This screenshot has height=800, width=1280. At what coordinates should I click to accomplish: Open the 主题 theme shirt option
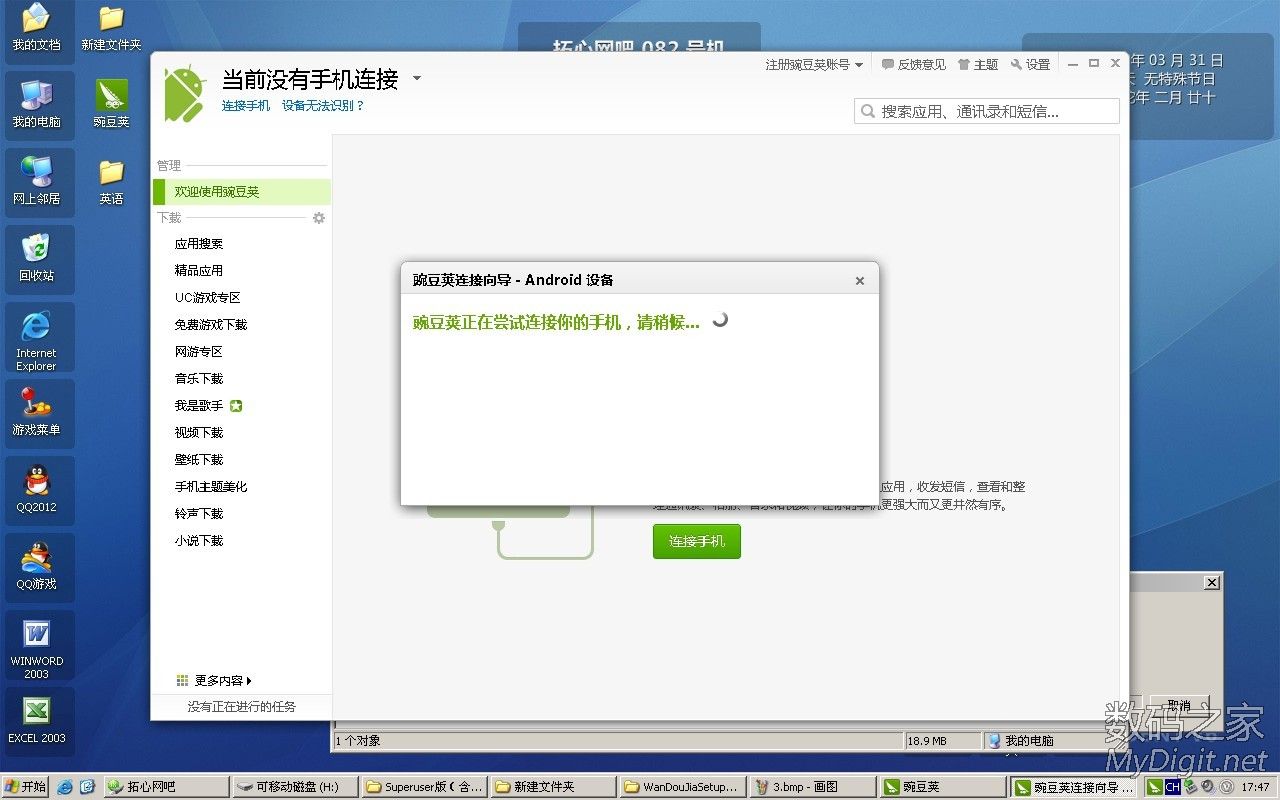click(978, 64)
